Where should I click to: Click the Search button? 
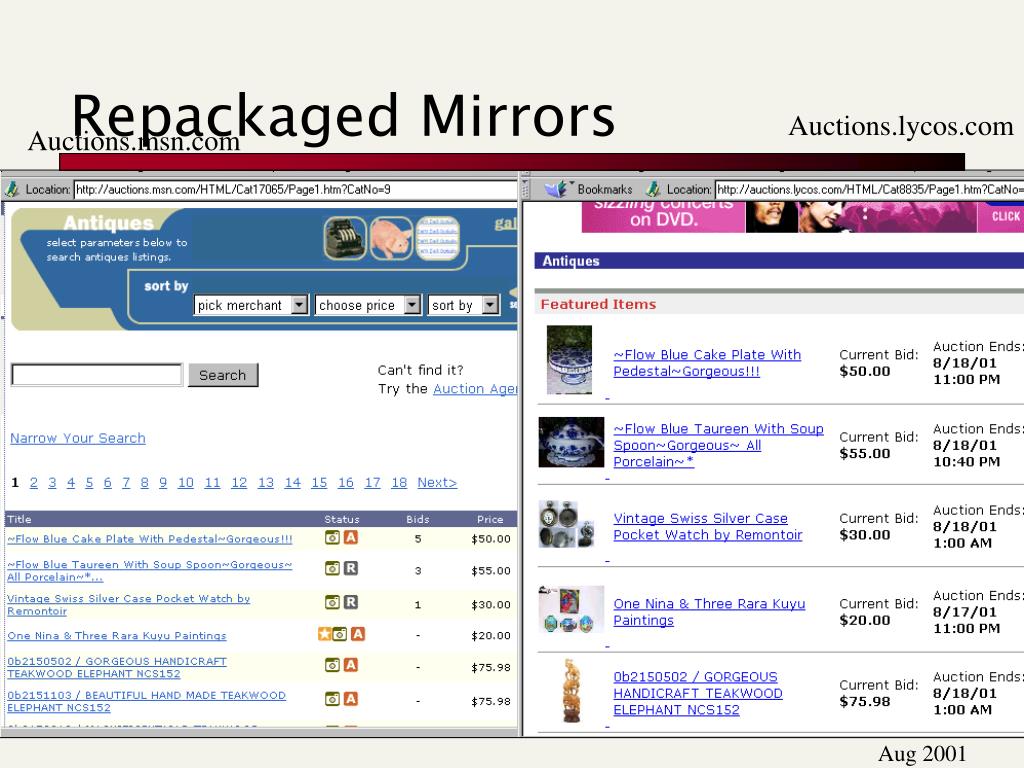(x=223, y=375)
